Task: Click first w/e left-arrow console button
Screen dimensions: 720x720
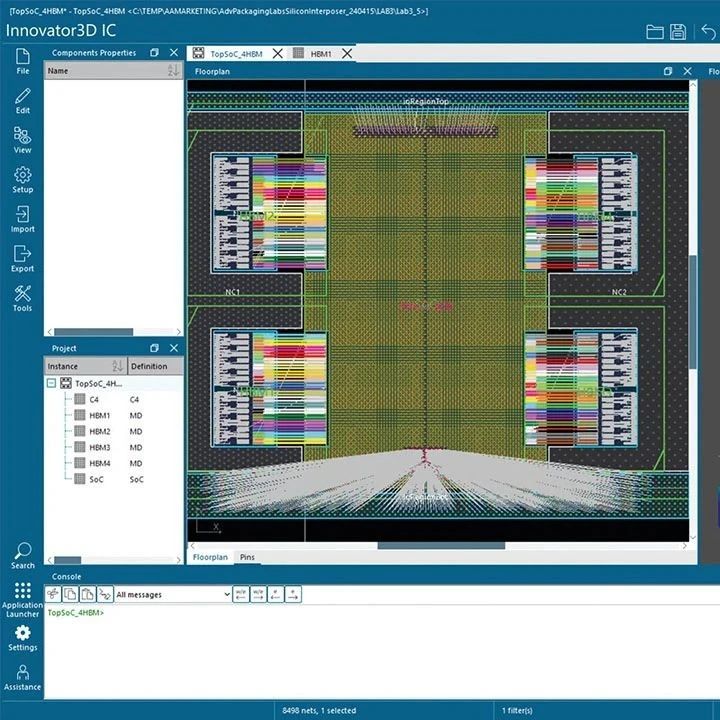Action: (241, 594)
